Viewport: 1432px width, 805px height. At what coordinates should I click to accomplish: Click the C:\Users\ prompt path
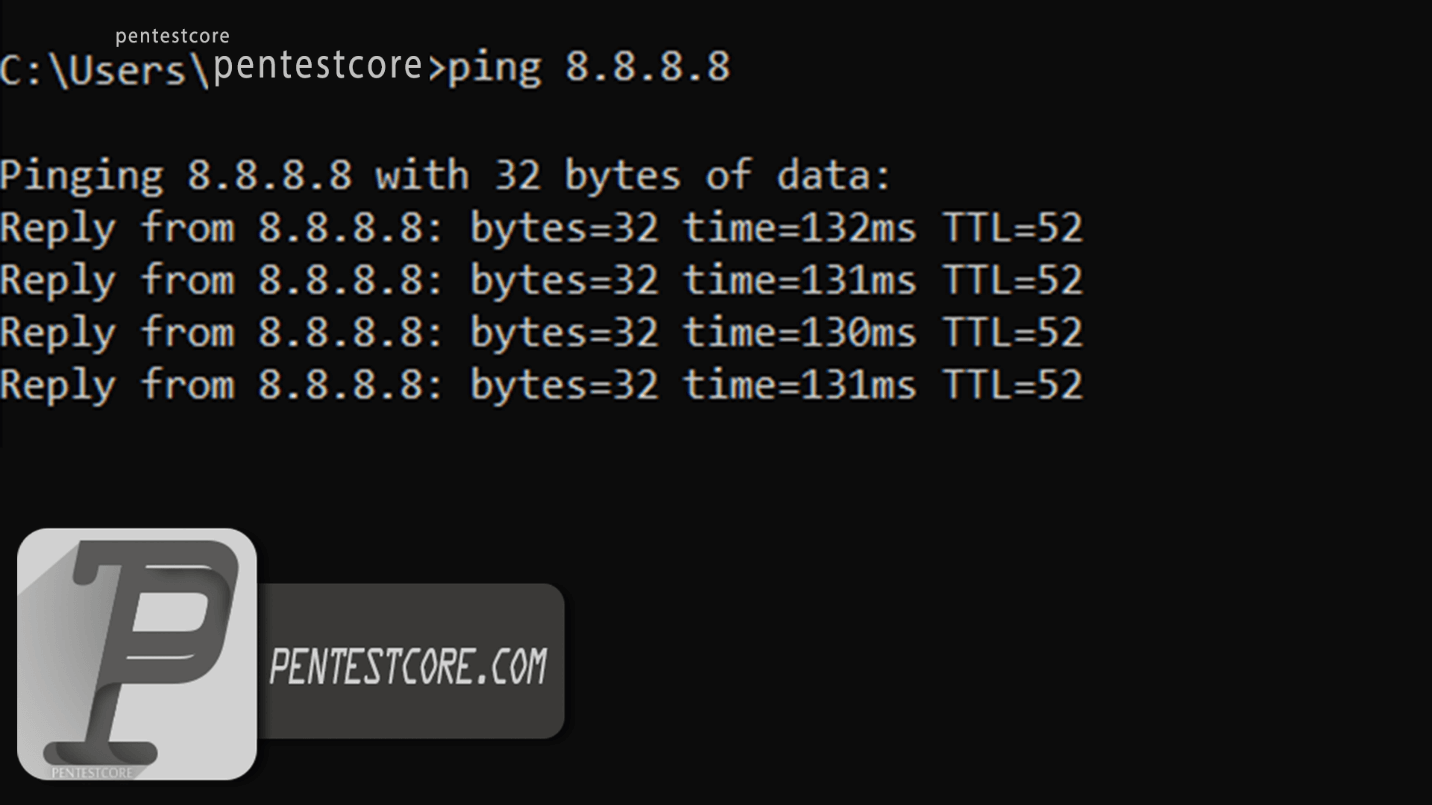pos(106,70)
